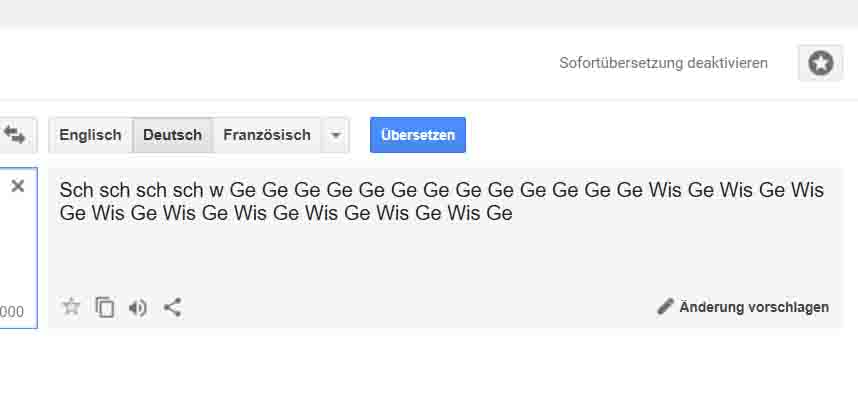858x404 pixels.
Task: Click Sofortübersetzung deaktivieren link
Action: point(663,63)
